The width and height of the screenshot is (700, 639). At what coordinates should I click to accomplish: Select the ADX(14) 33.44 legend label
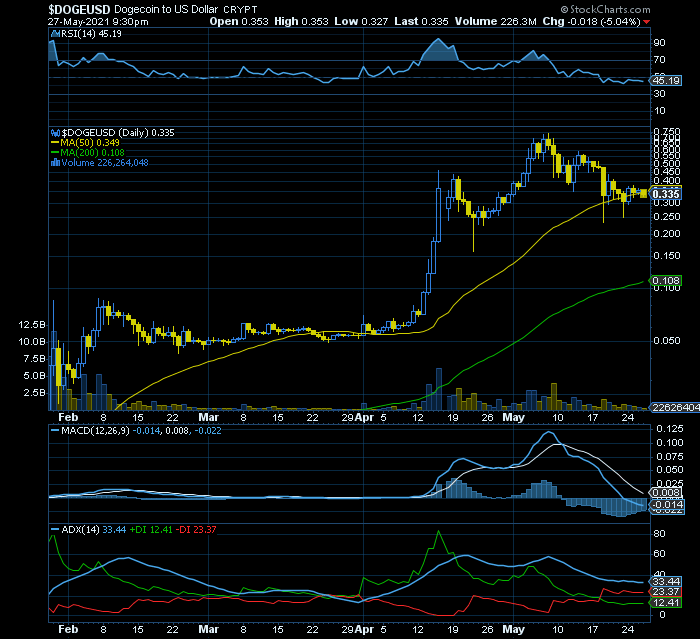tap(94, 530)
